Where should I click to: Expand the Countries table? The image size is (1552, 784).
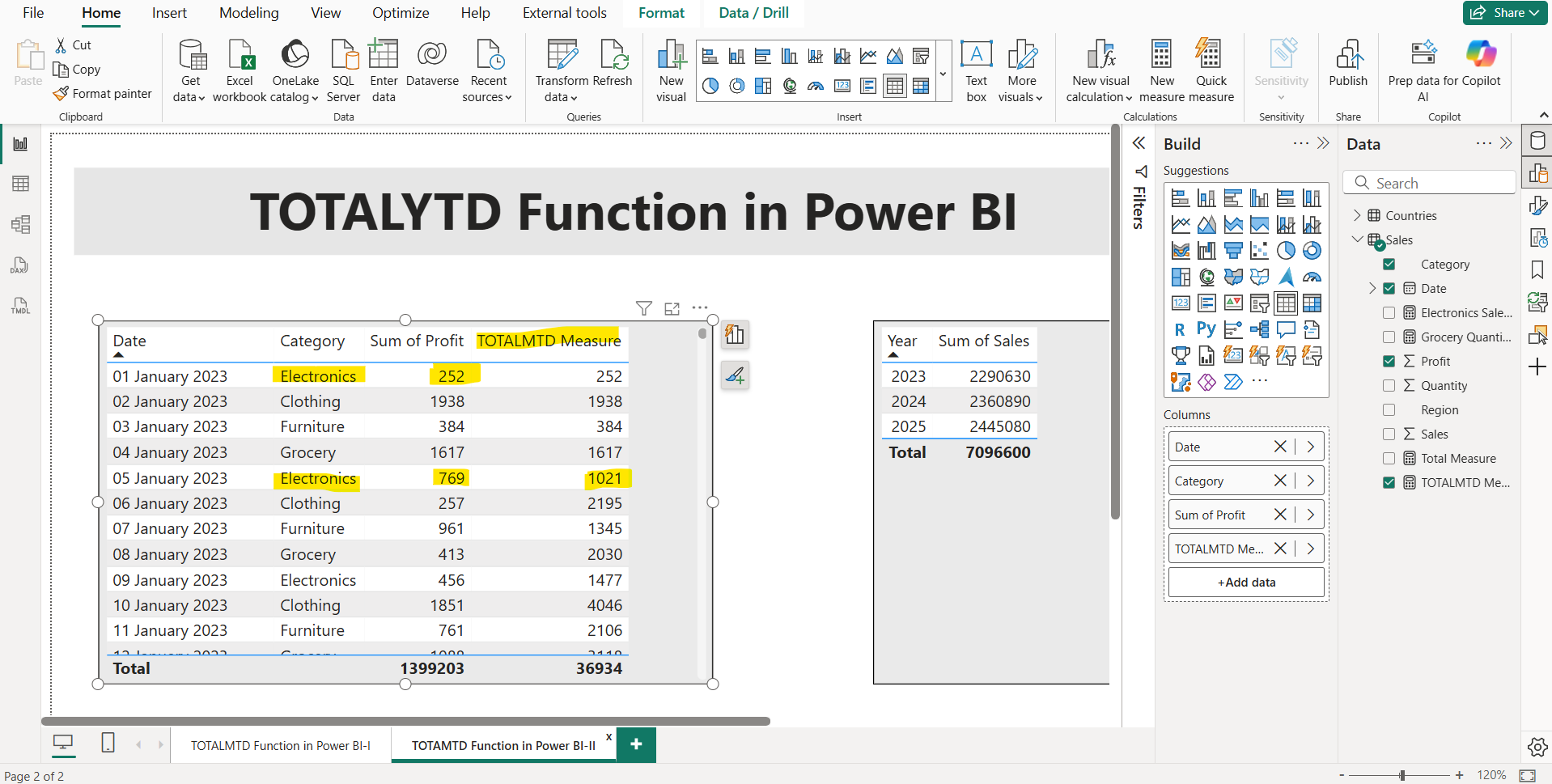[x=1358, y=215]
